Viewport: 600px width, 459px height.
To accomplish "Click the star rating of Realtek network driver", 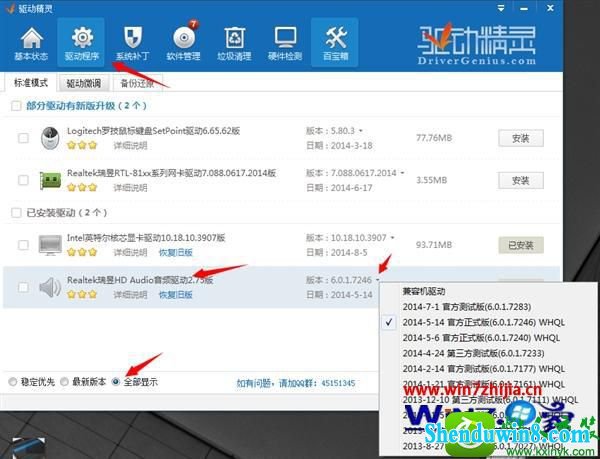I will pyautogui.click(x=82, y=187).
